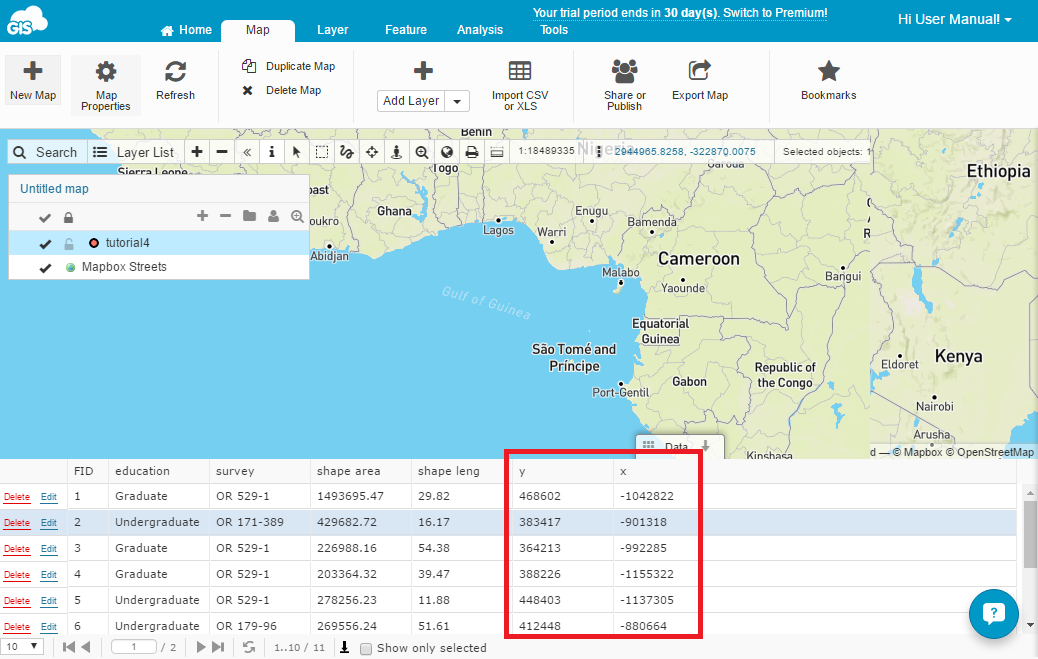Select the freehand line tool
The width and height of the screenshot is (1038, 659).
(346, 152)
